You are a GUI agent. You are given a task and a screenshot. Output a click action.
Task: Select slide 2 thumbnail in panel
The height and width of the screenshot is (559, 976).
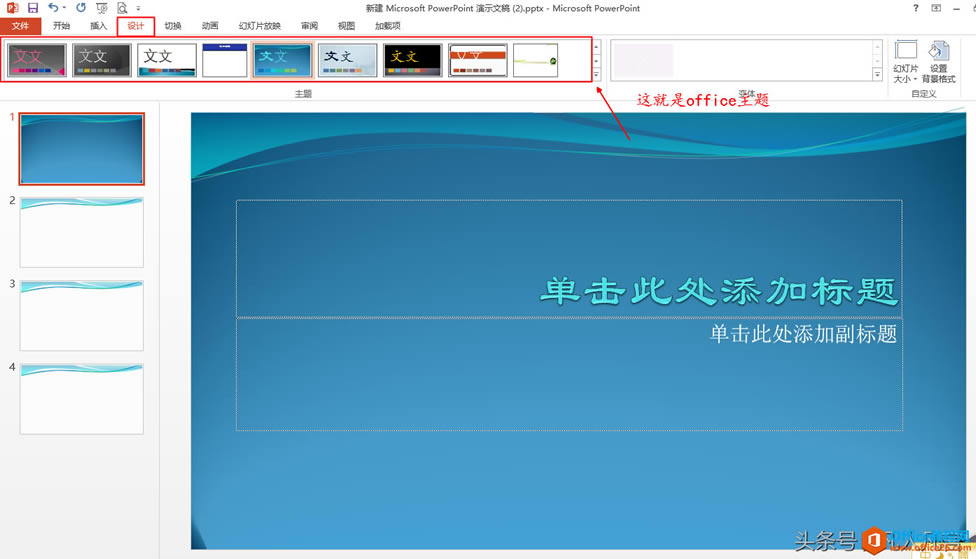(82, 232)
